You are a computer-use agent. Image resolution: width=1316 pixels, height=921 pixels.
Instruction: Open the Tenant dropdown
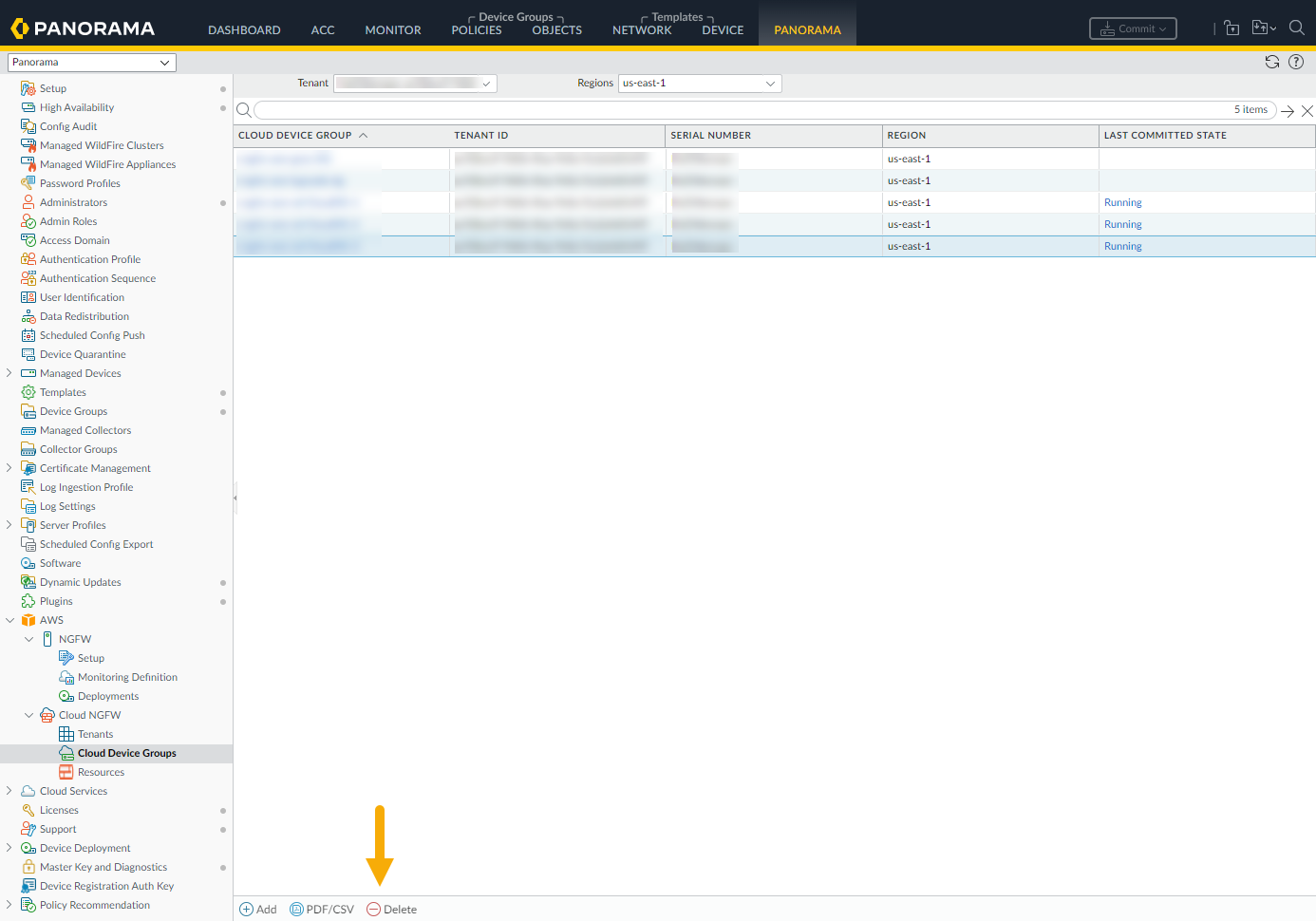(416, 84)
